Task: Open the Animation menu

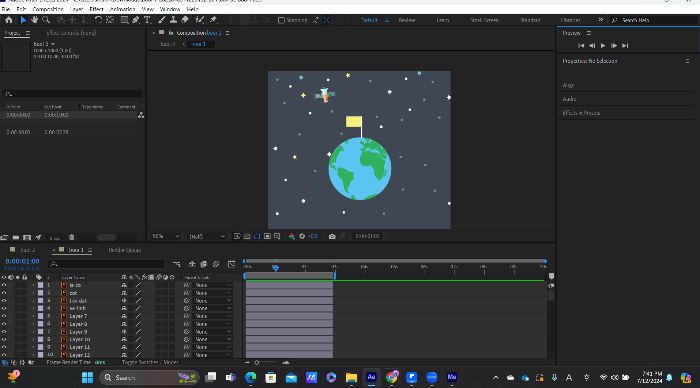Action: pos(123,9)
